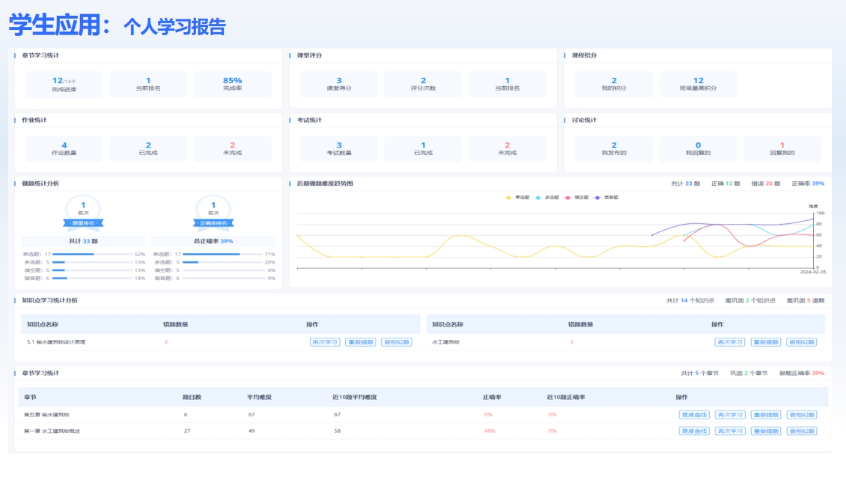Click the 48% accuracy value for 第一章
This screenshot has width=846, height=480.
coord(489,431)
